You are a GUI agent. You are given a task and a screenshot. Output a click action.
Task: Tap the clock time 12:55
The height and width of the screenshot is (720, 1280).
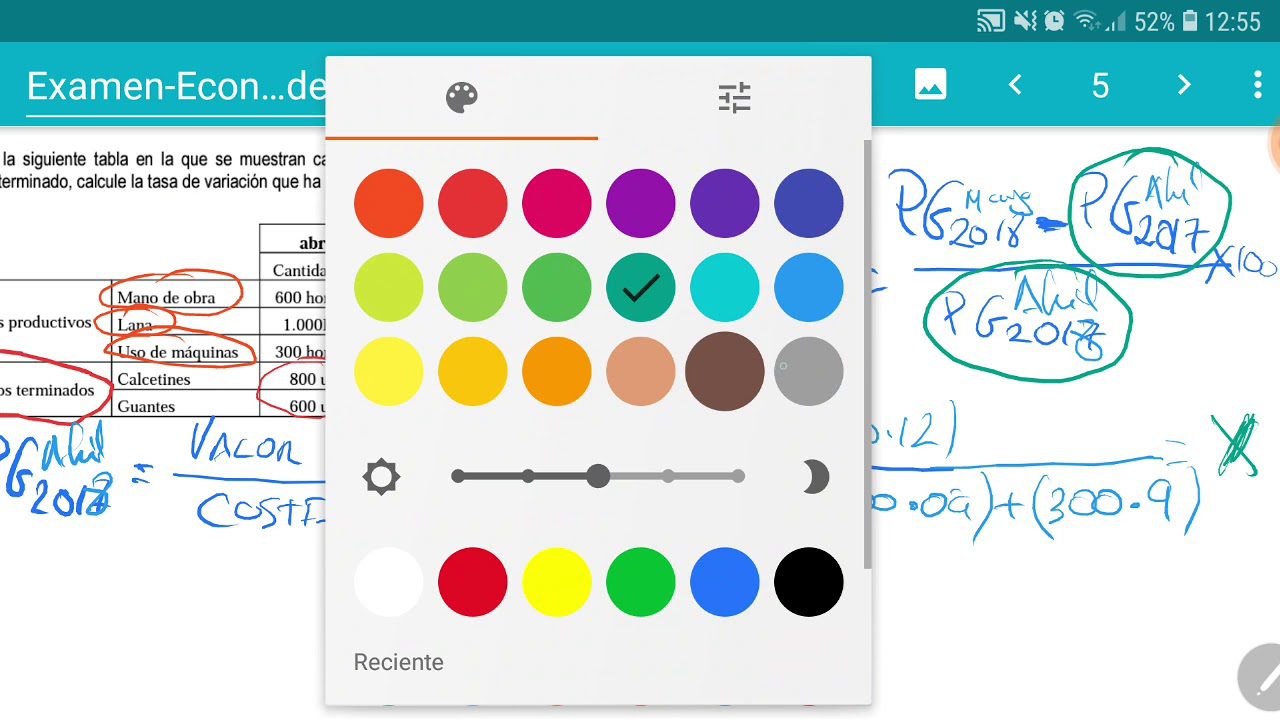(1233, 21)
